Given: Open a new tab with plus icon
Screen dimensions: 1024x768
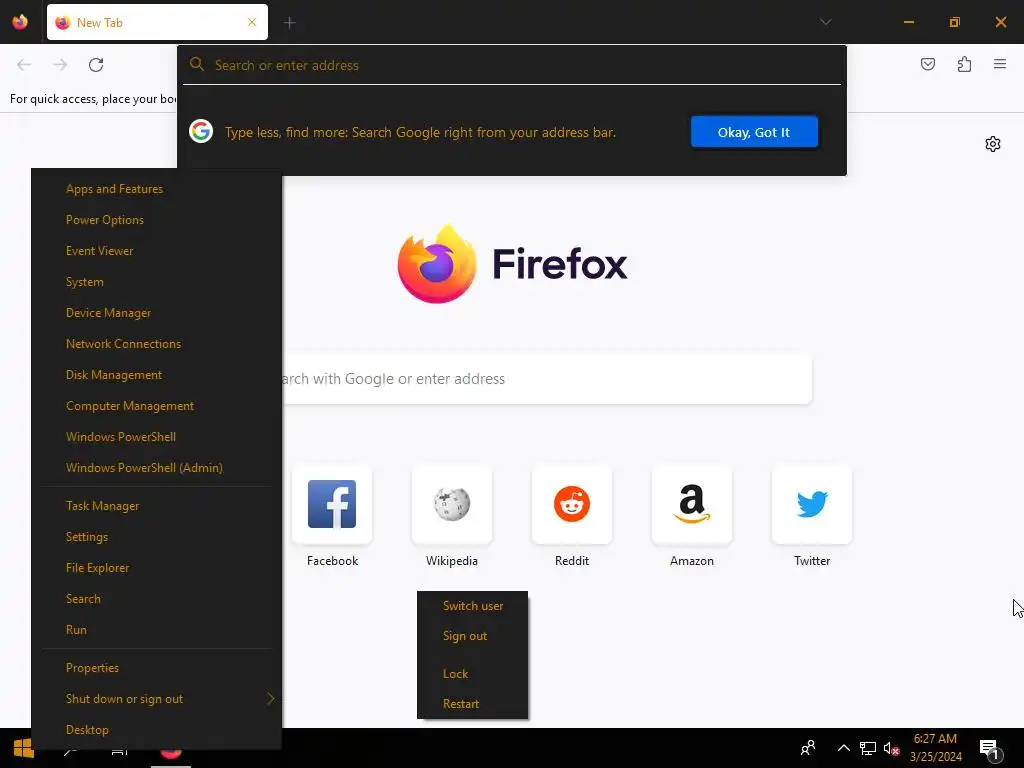Looking at the screenshot, I should (289, 23).
